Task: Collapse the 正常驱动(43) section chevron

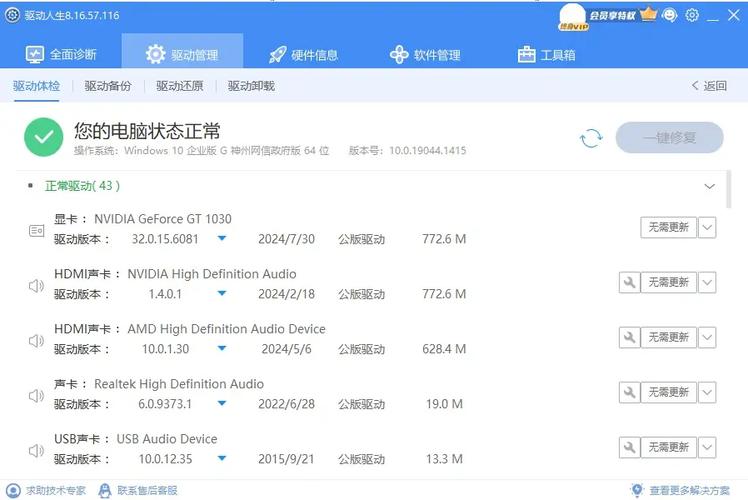Action: pyautogui.click(x=709, y=186)
